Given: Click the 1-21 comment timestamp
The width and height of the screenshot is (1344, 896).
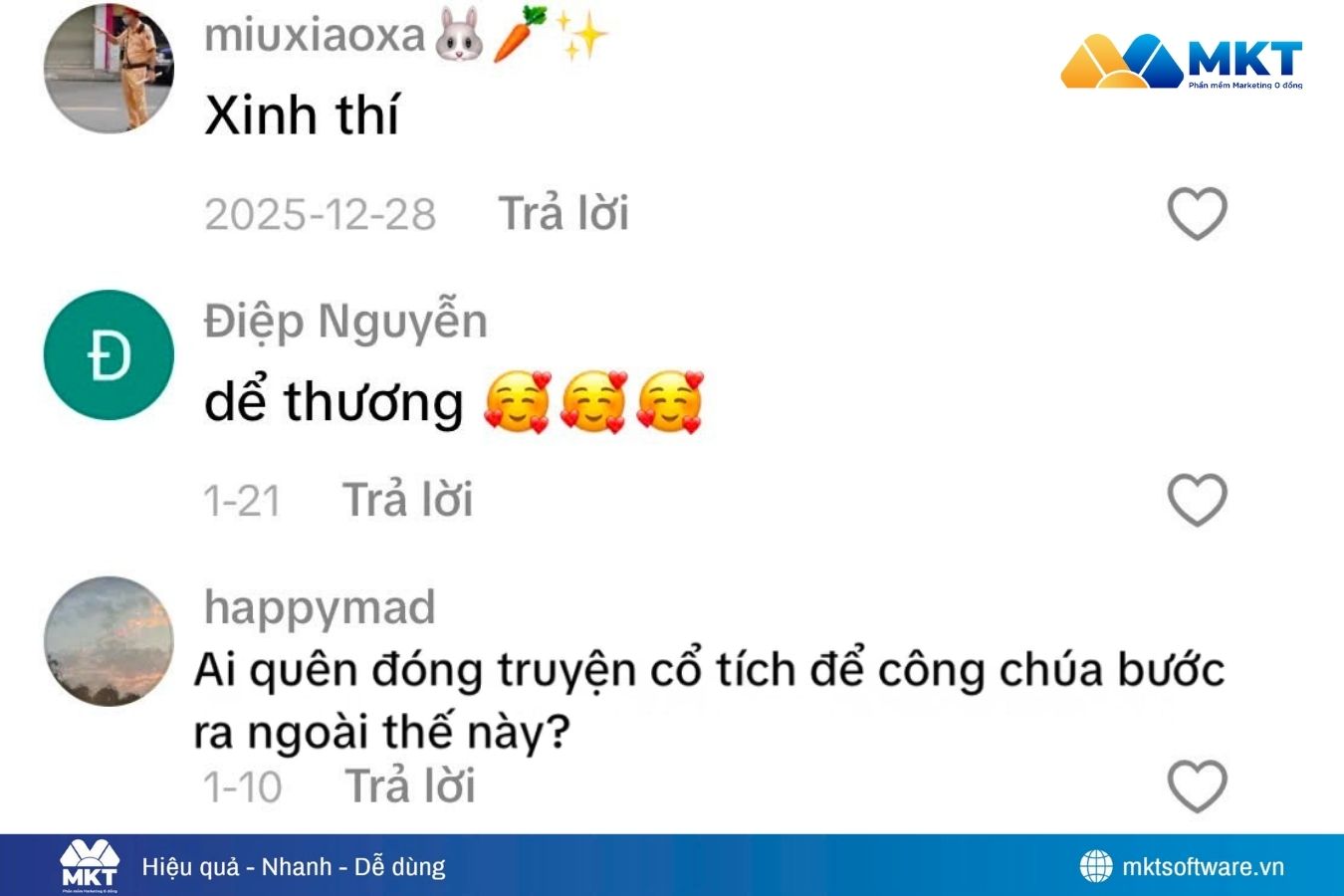Looking at the screenshot, I should point(242,501).
